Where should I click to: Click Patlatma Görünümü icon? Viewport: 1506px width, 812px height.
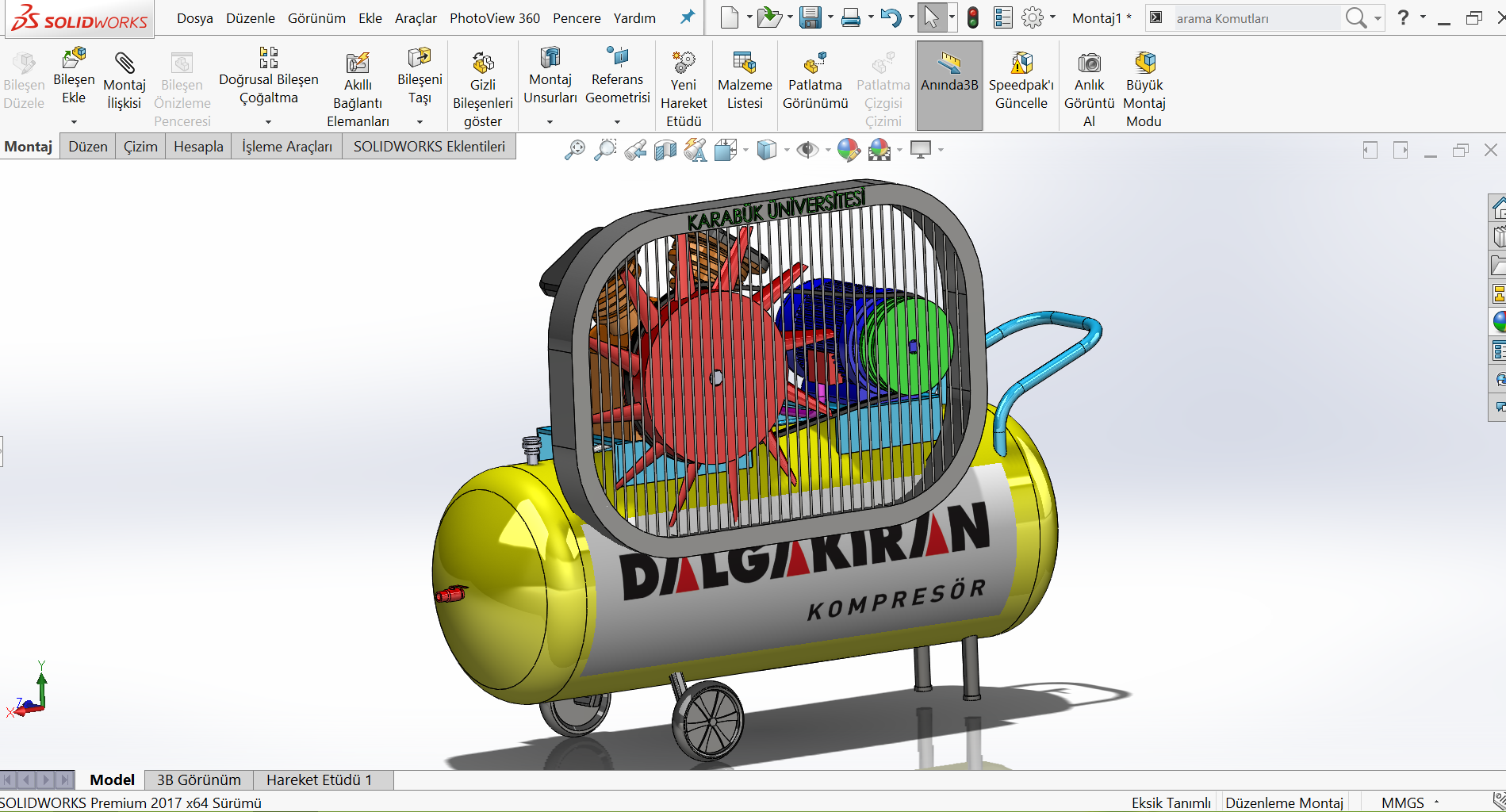tap(815, 62)
